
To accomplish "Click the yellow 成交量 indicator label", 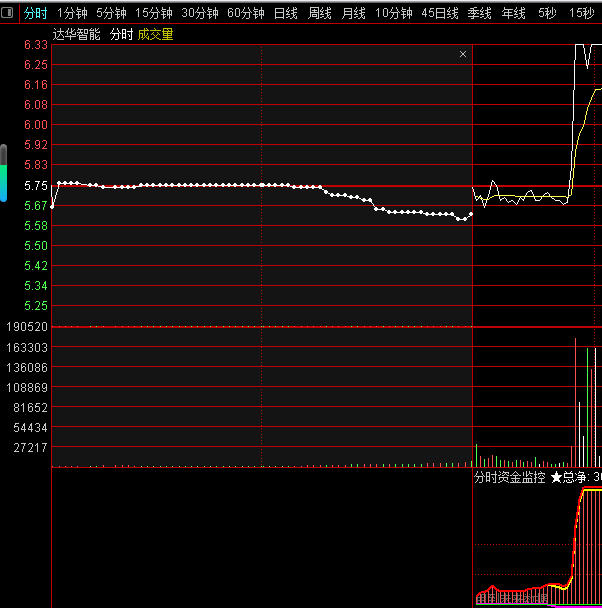I will [155, 34].
